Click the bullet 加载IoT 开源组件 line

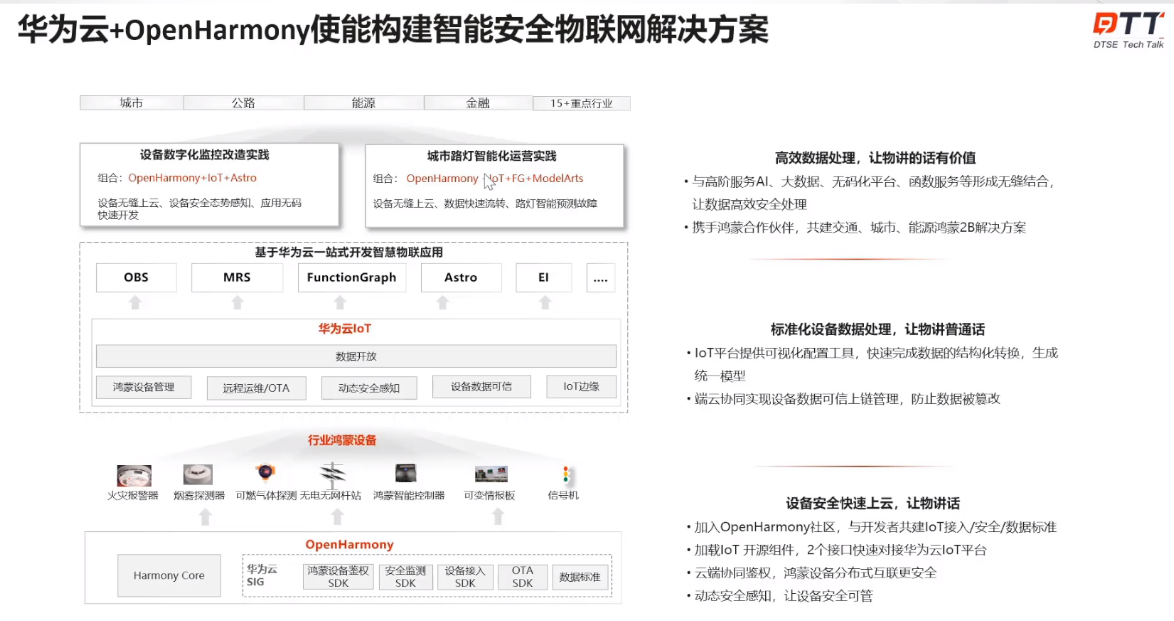coord(840,550)
